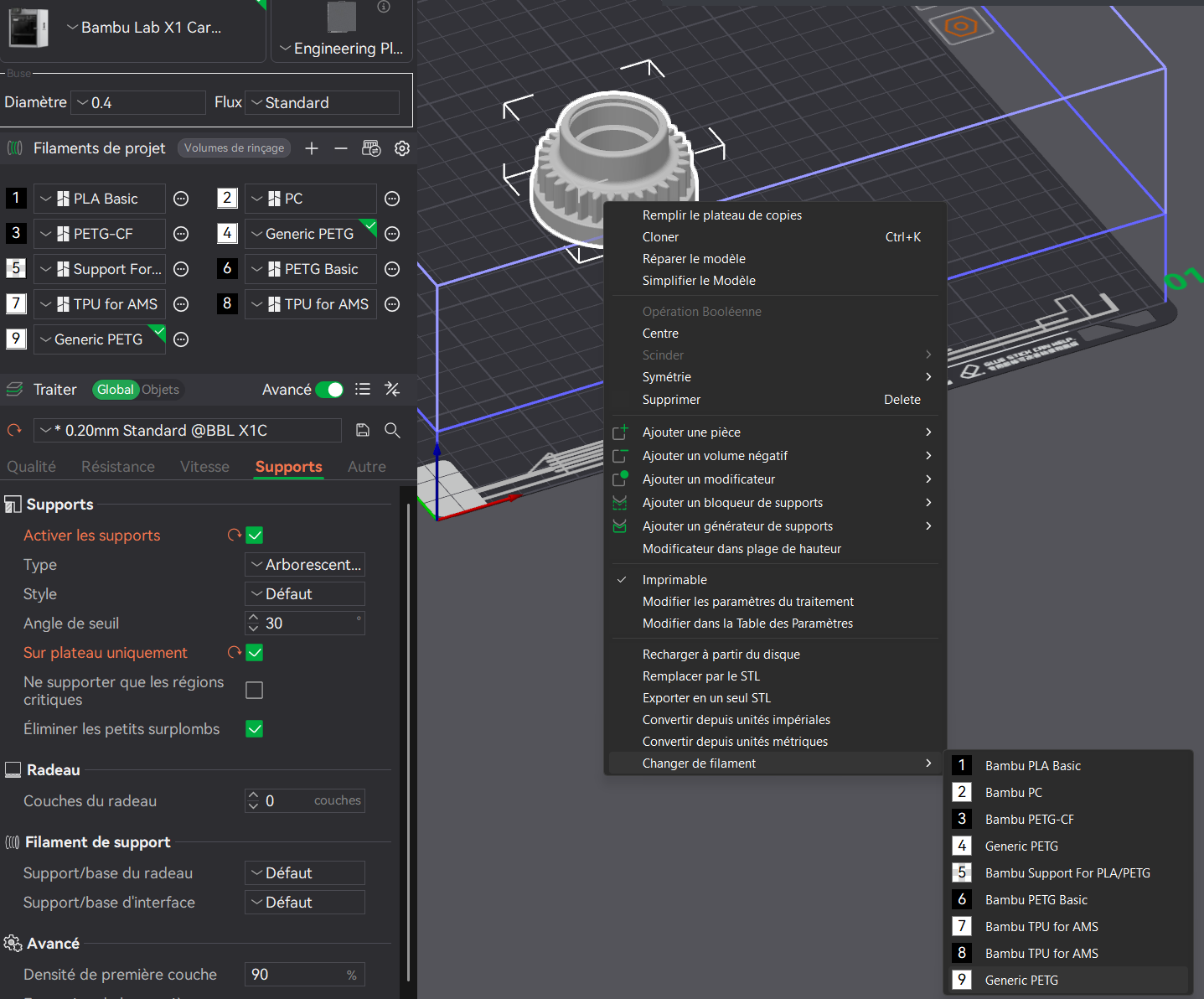This screenshot has width=1204, height=999.
Task: Click the Volumes de rinçage button
Action: [x=234, y=148]
